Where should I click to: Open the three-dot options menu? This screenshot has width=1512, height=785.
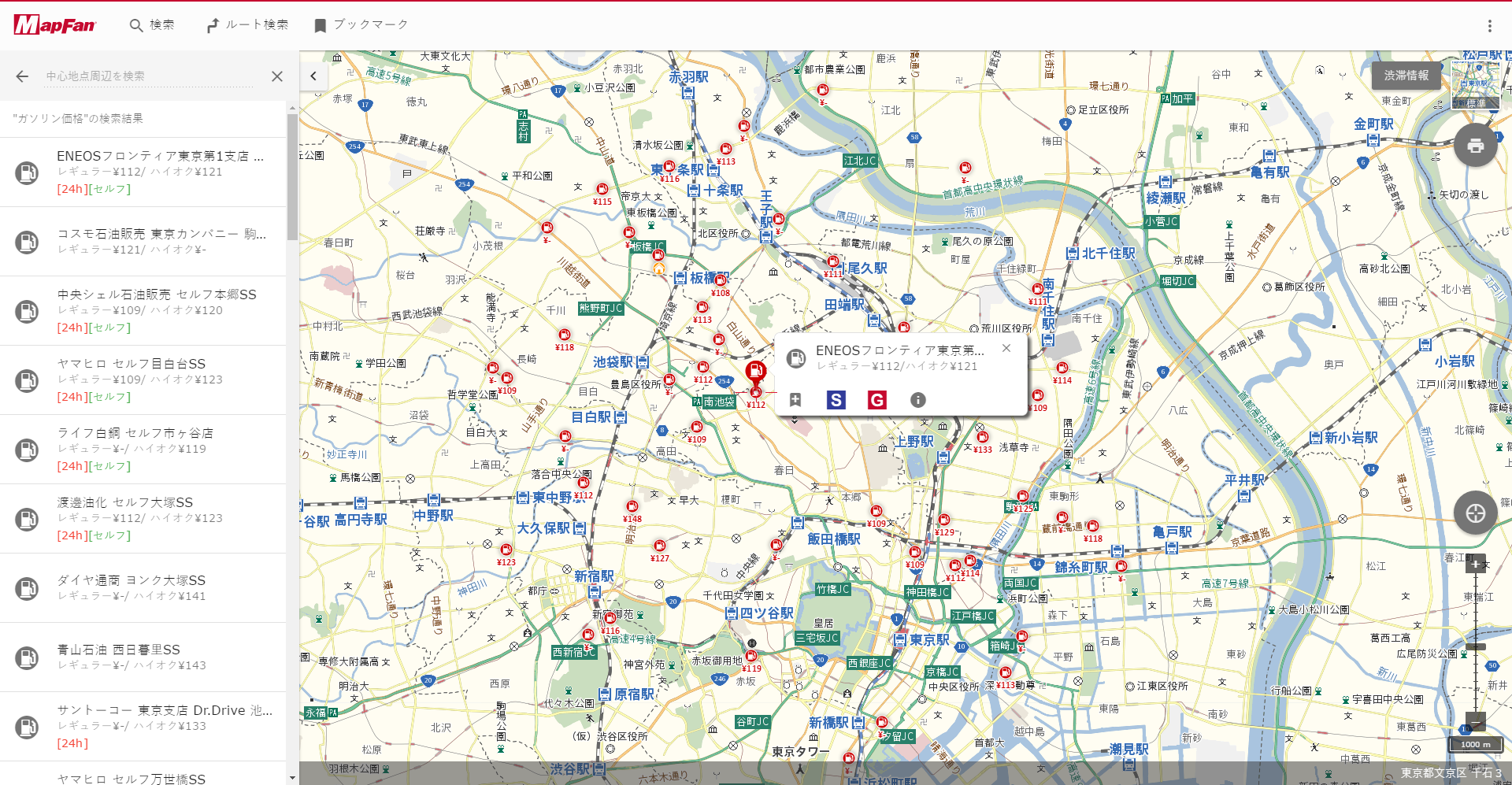1489,26
